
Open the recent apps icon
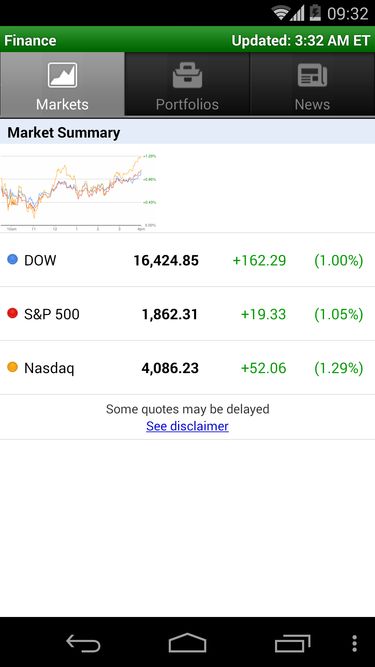(x=293, y=644)
